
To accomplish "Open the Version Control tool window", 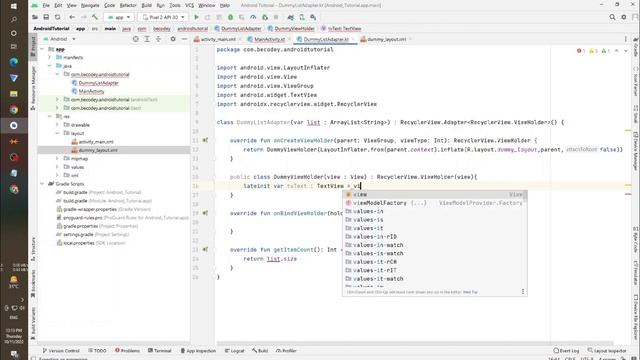I will tap(61, 351).
